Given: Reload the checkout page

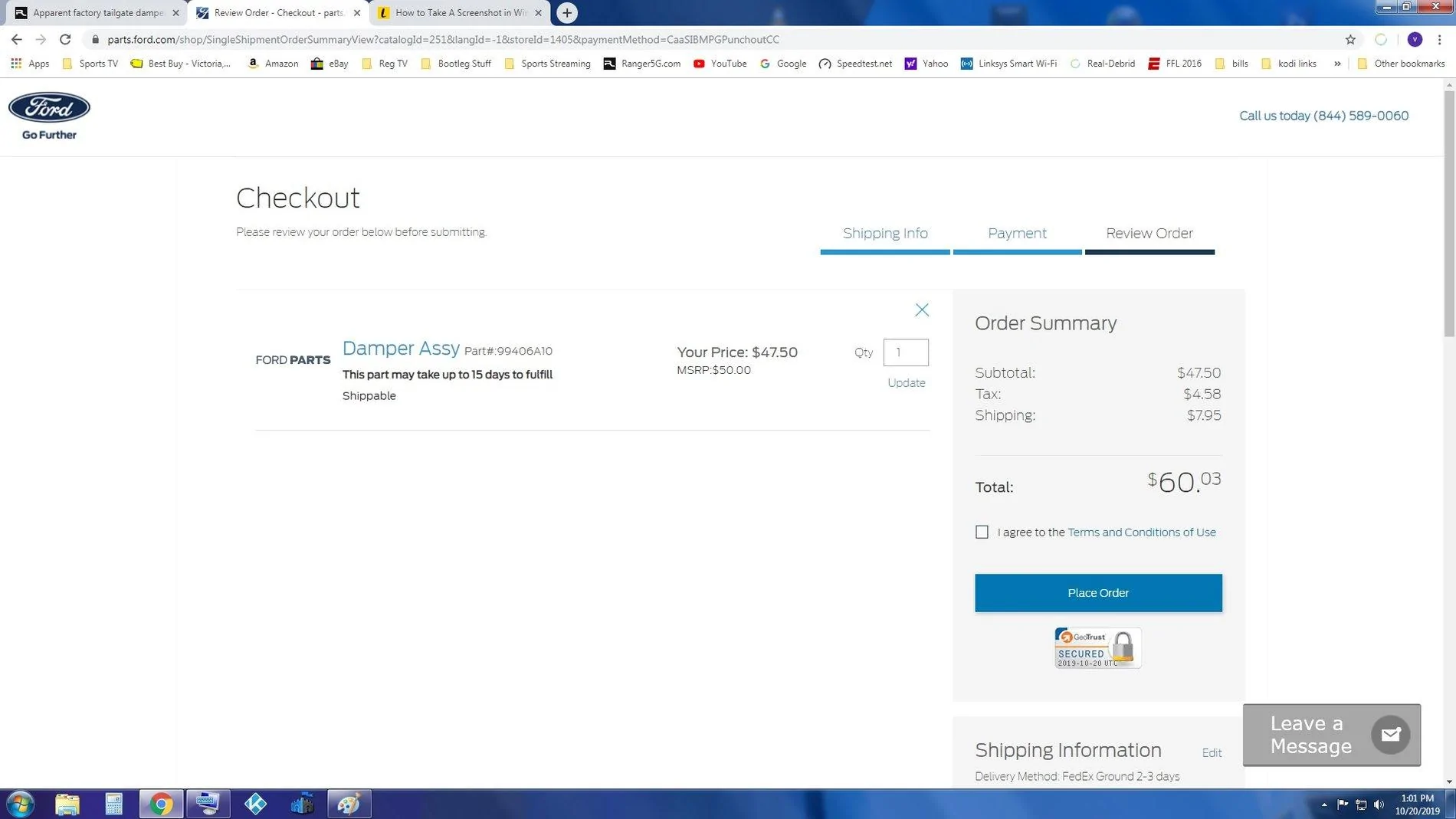Looking at the screenshot, I should click(x=66, y=39).
